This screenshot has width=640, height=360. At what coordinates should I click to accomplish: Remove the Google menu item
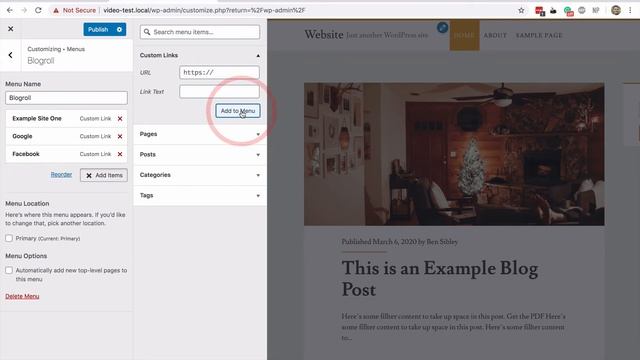pos(120,136)
